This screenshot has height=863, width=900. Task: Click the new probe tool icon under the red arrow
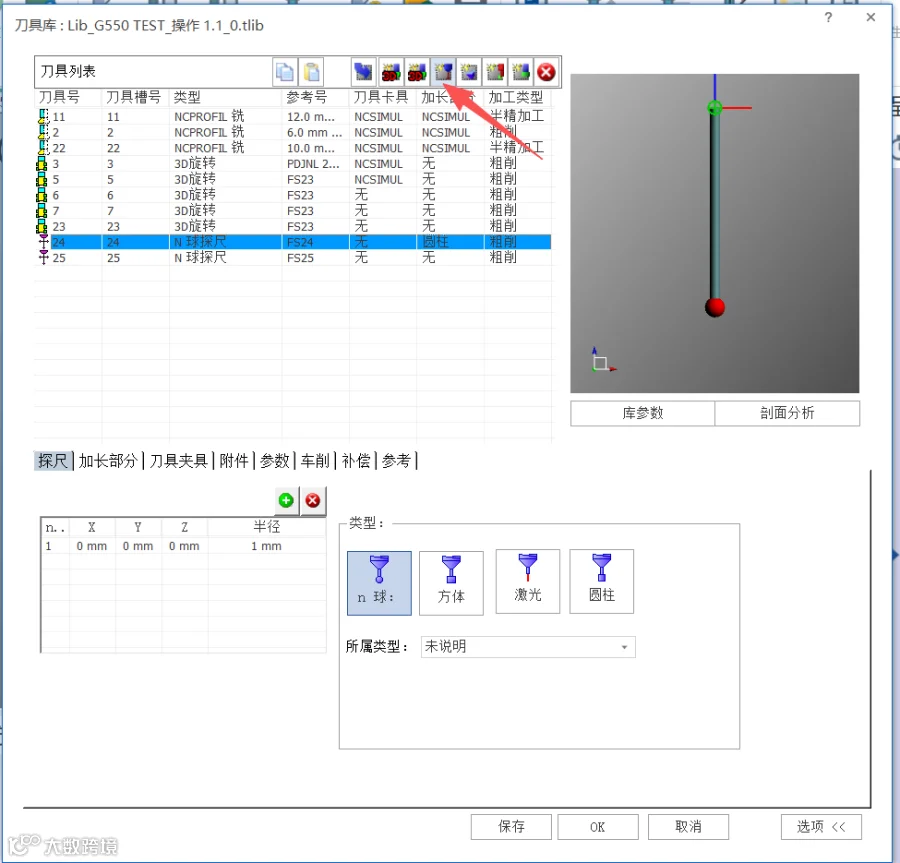coord(443,72)
